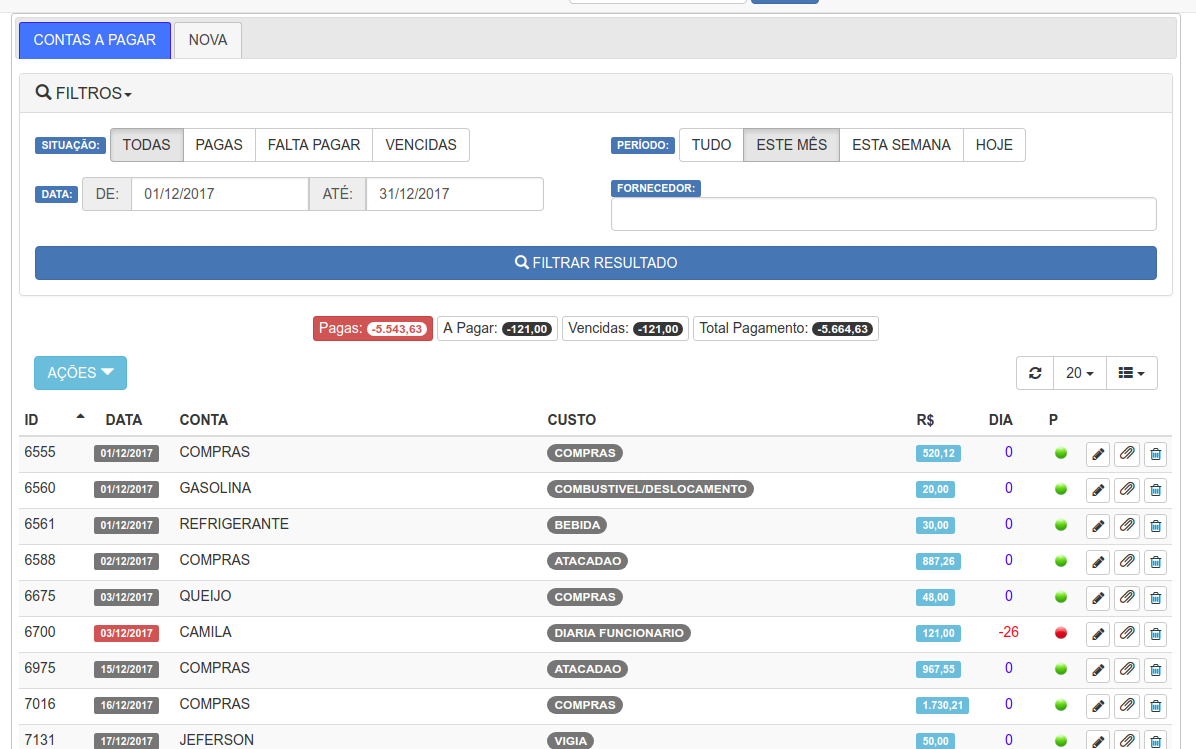Click the FILTRAR RESULTADO button
This screenshot has width=1196, height=749.
[596, 263]
